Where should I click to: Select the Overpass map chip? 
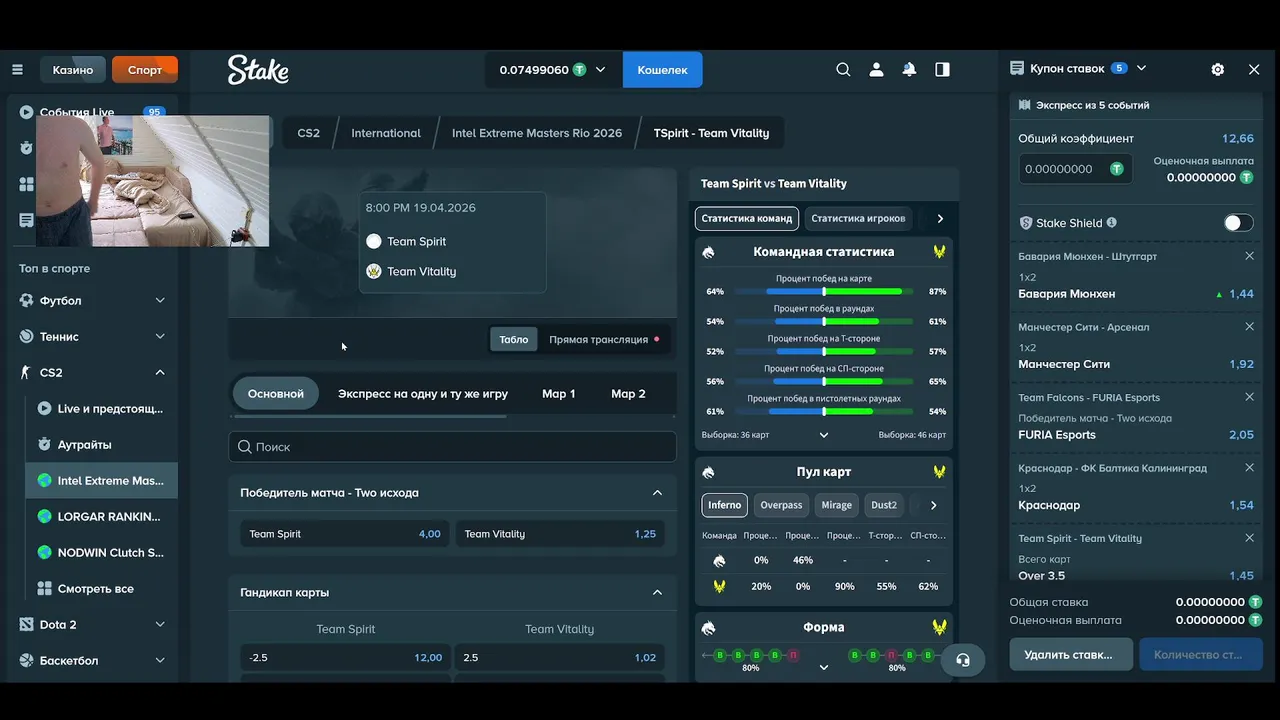[781, 505]
